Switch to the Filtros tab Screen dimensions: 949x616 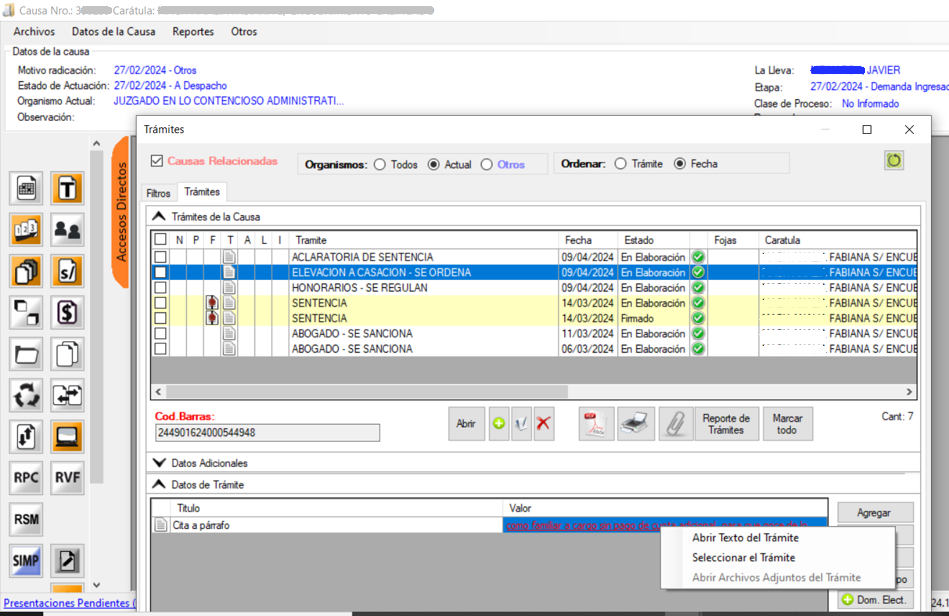[158, 193]
